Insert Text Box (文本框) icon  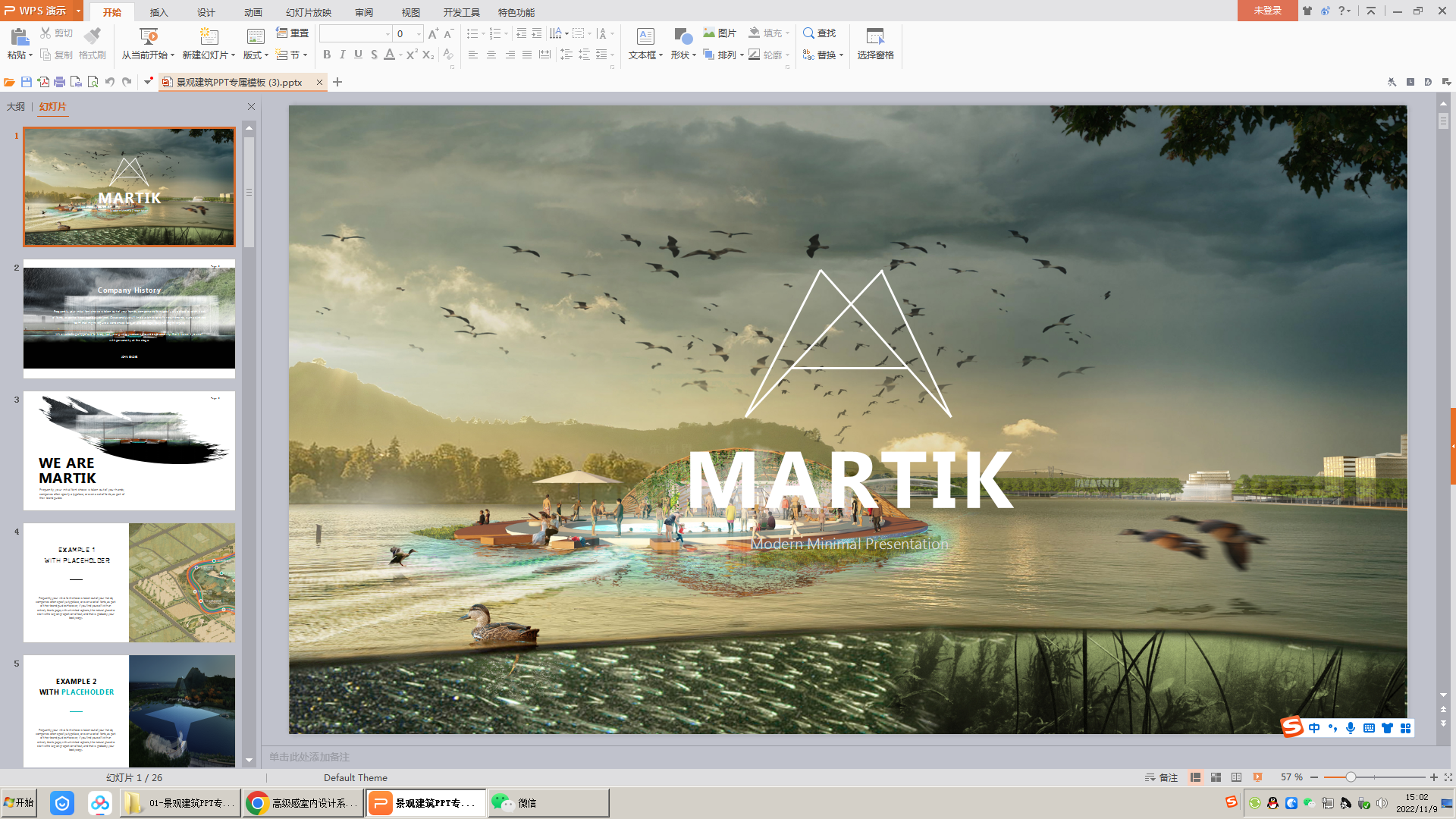645,36
